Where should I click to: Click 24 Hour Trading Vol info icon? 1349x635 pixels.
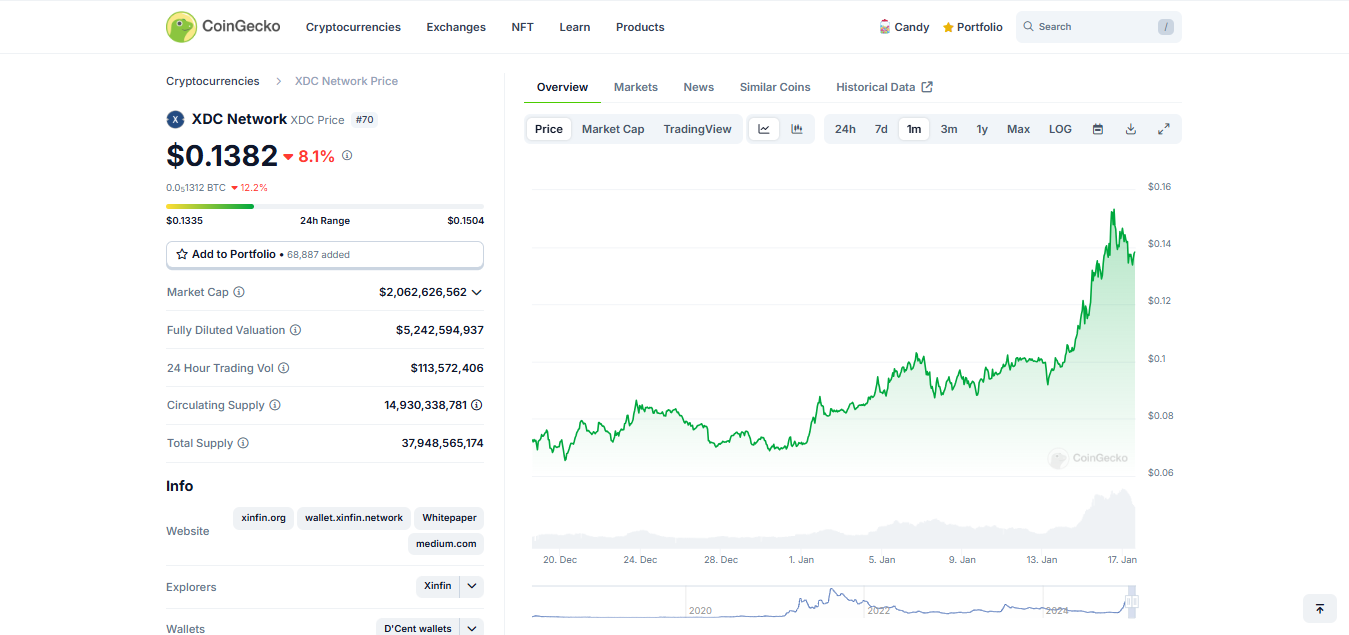tap(284, 368)
